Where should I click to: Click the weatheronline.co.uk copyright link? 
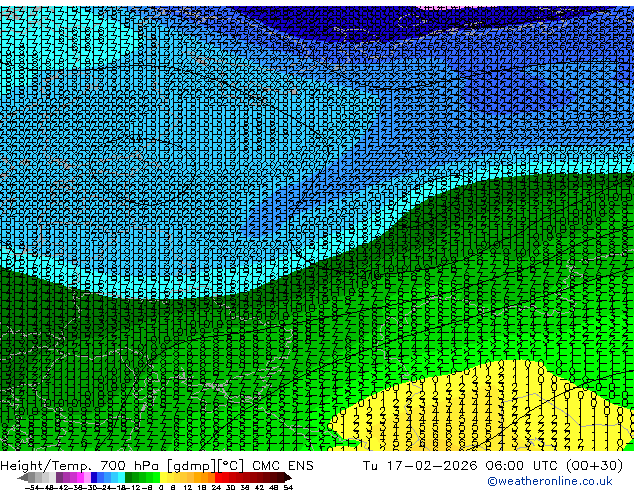[x=549, y=481]
